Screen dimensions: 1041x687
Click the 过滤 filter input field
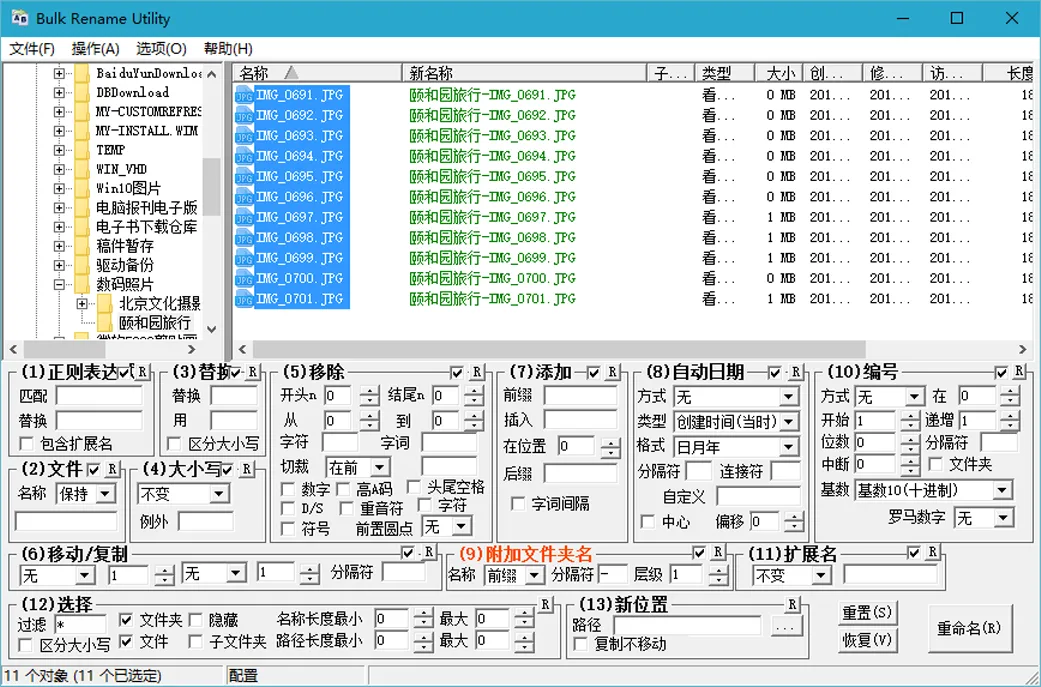80,625
